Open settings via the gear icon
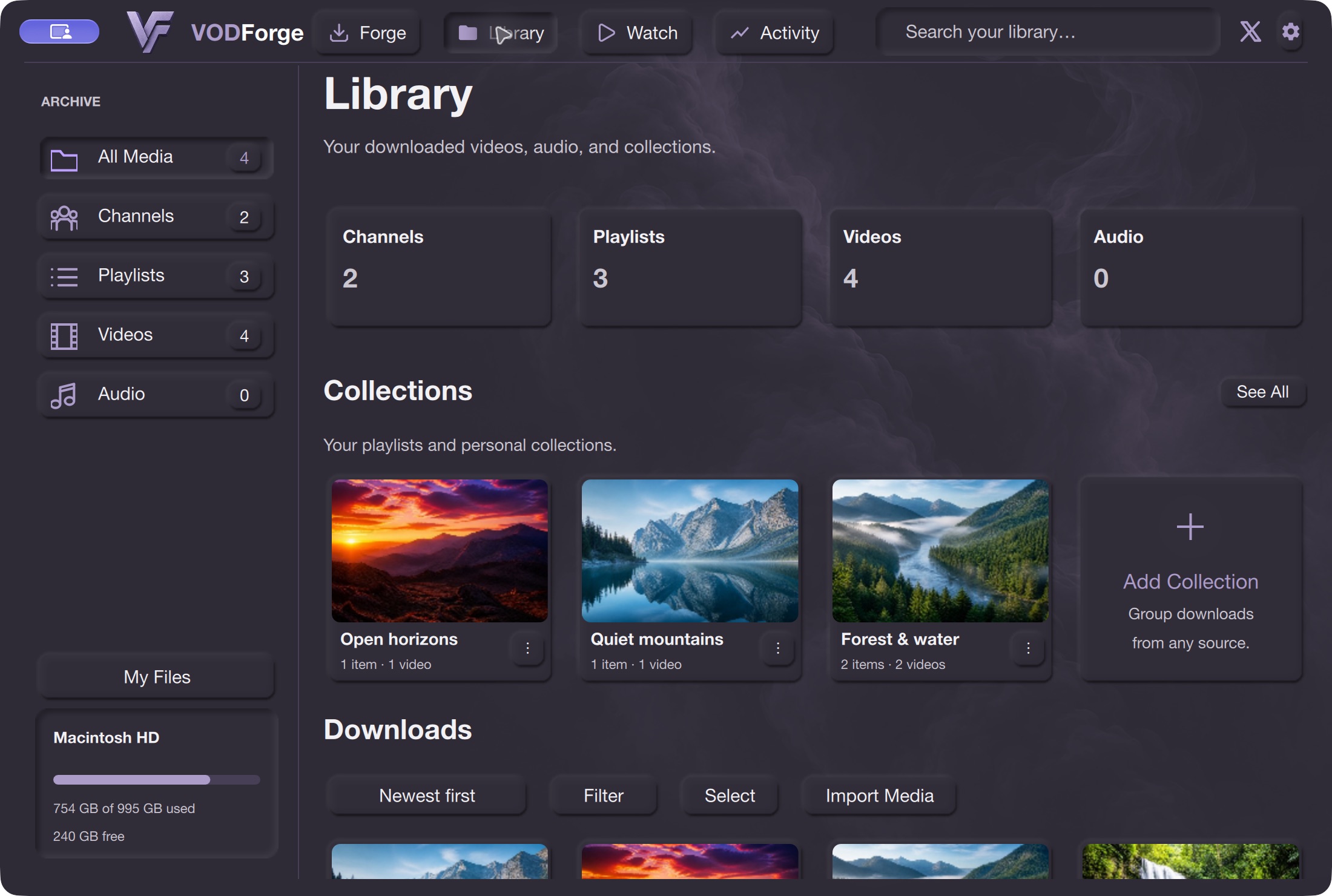The width and height of the screenshot is (1332, 896). [1290, 31]
